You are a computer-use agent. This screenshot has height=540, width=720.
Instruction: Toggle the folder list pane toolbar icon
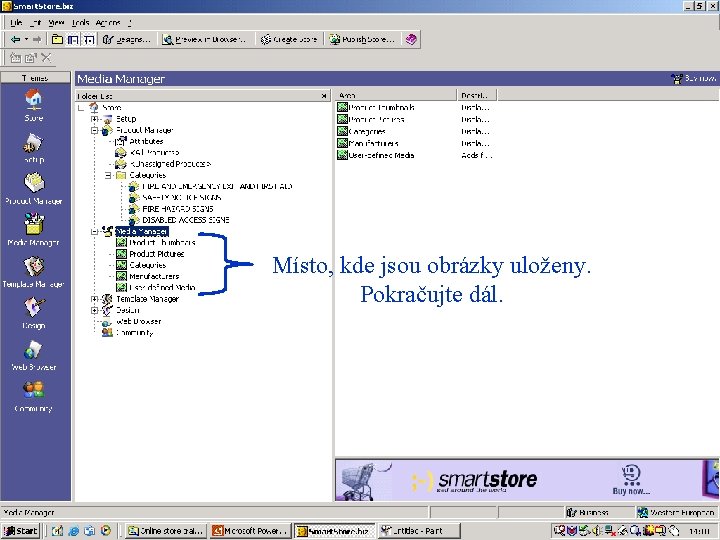coord(73,39)
